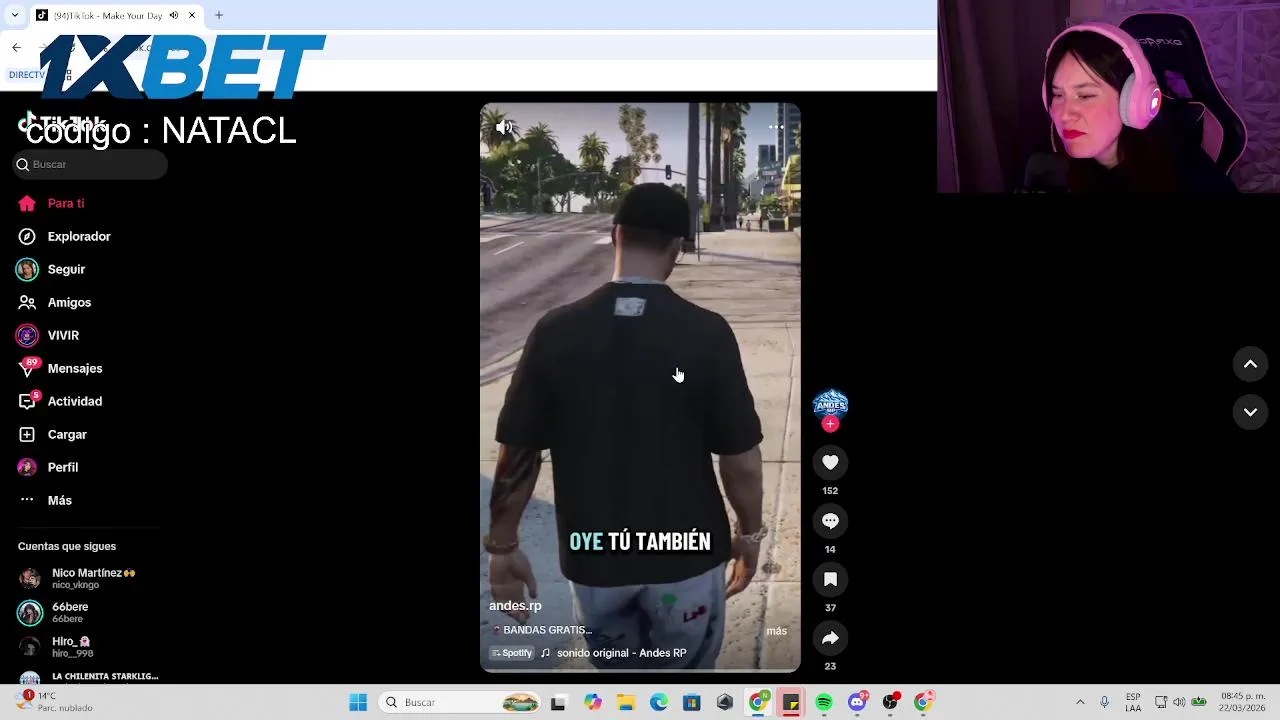The height and width of the screenshot is (720, 1280).
Task: Click the Spotify badge on the video
Action: (x=511, y=653)
